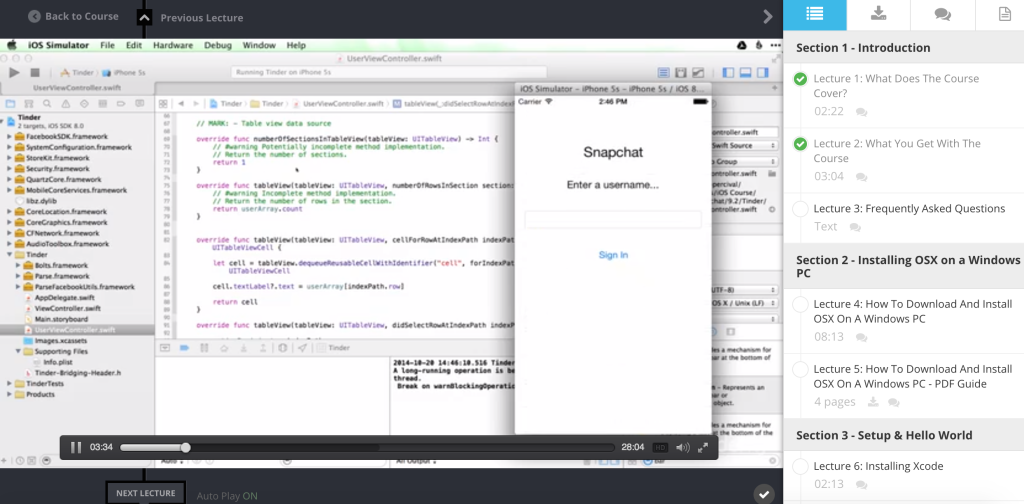The width and height of the screenshot is (1024, 504).
Task: Select Xcode find navigator search icon
Action: (x=47, y=103)
